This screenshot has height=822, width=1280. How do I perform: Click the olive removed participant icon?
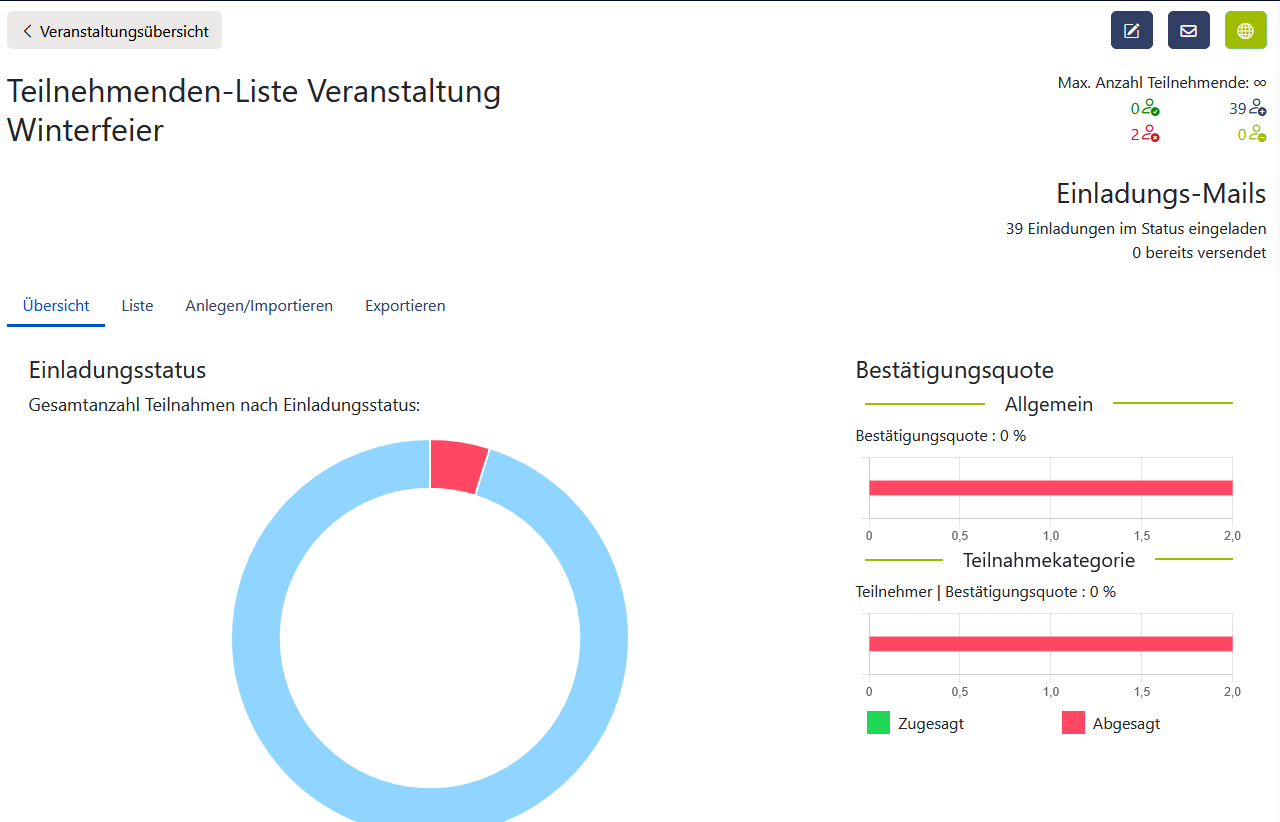[1256, 134]
